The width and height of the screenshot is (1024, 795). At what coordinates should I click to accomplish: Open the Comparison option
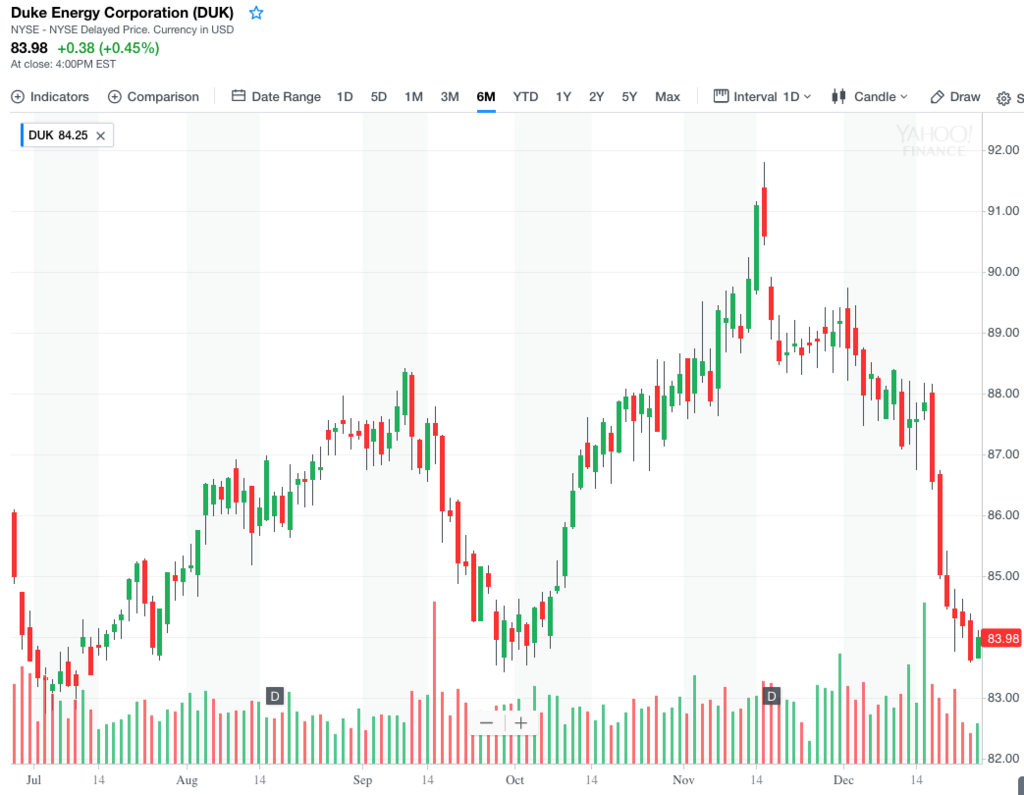click(x=153, y=97)
